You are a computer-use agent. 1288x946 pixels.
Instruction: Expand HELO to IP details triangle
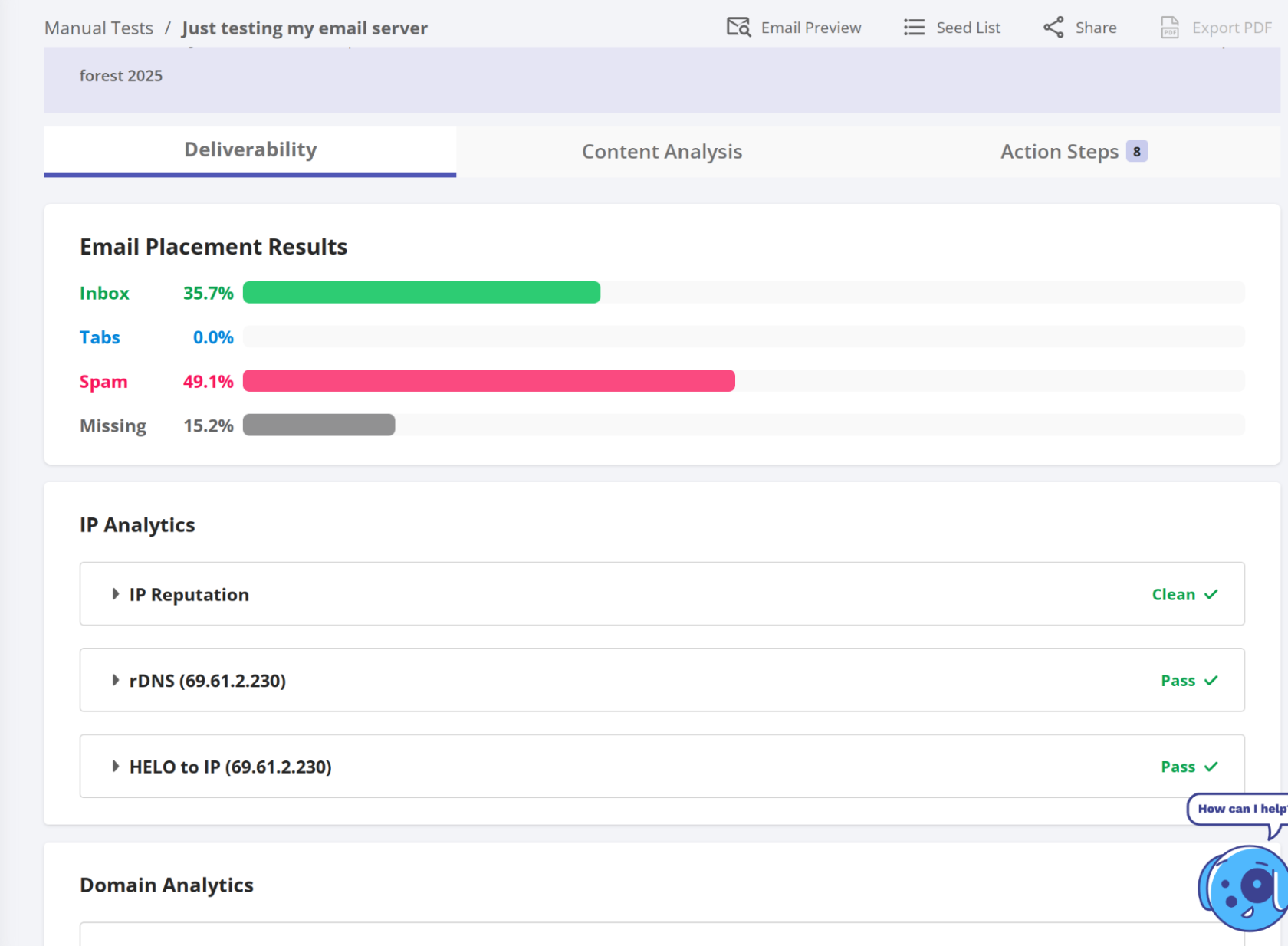click(x=115, y=766)
